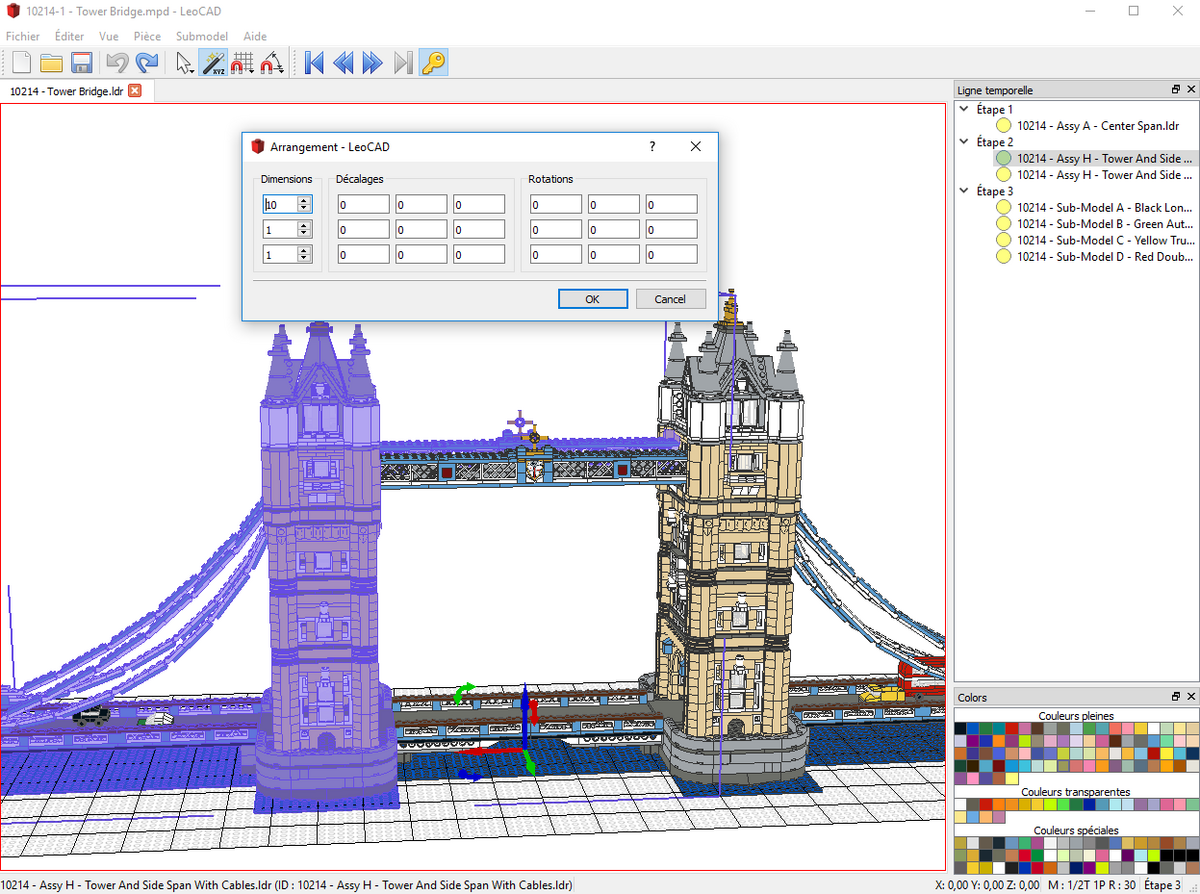Open the Fichier menu
The height and width of the screenshot is (894, 1200).
point(23,36)
